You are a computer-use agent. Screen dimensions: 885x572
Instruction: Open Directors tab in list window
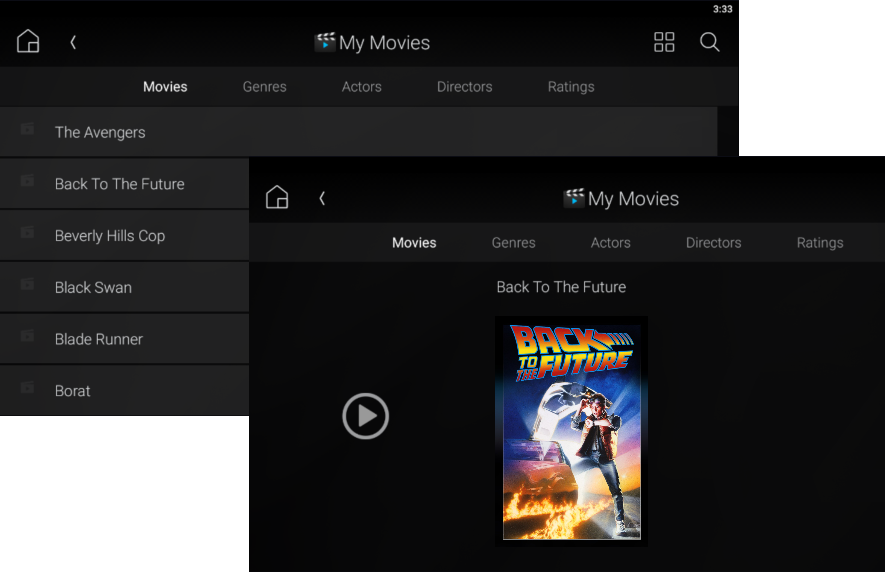[x=465, y=87]
